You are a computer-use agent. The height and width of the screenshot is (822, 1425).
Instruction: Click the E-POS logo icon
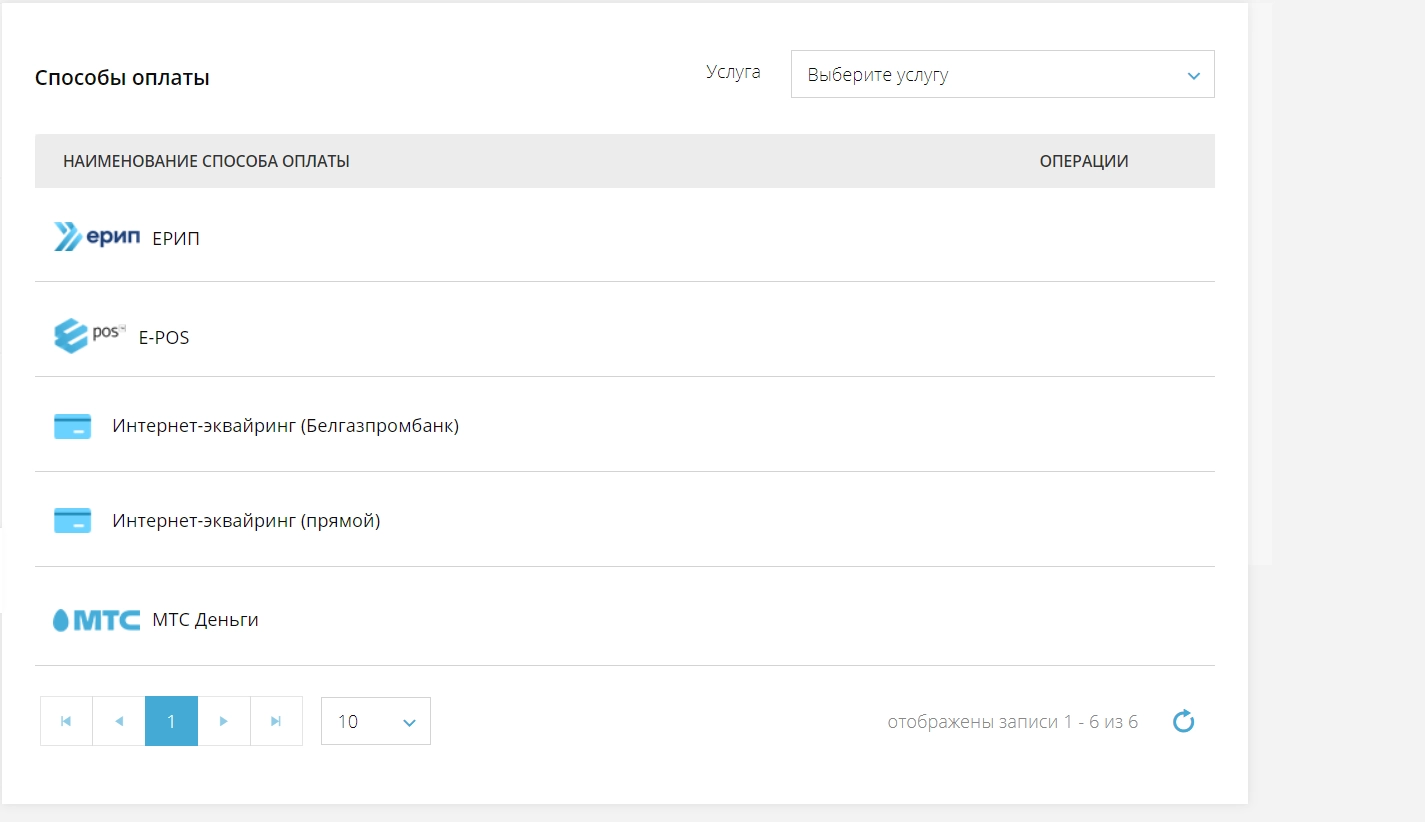tap(90, 335)
